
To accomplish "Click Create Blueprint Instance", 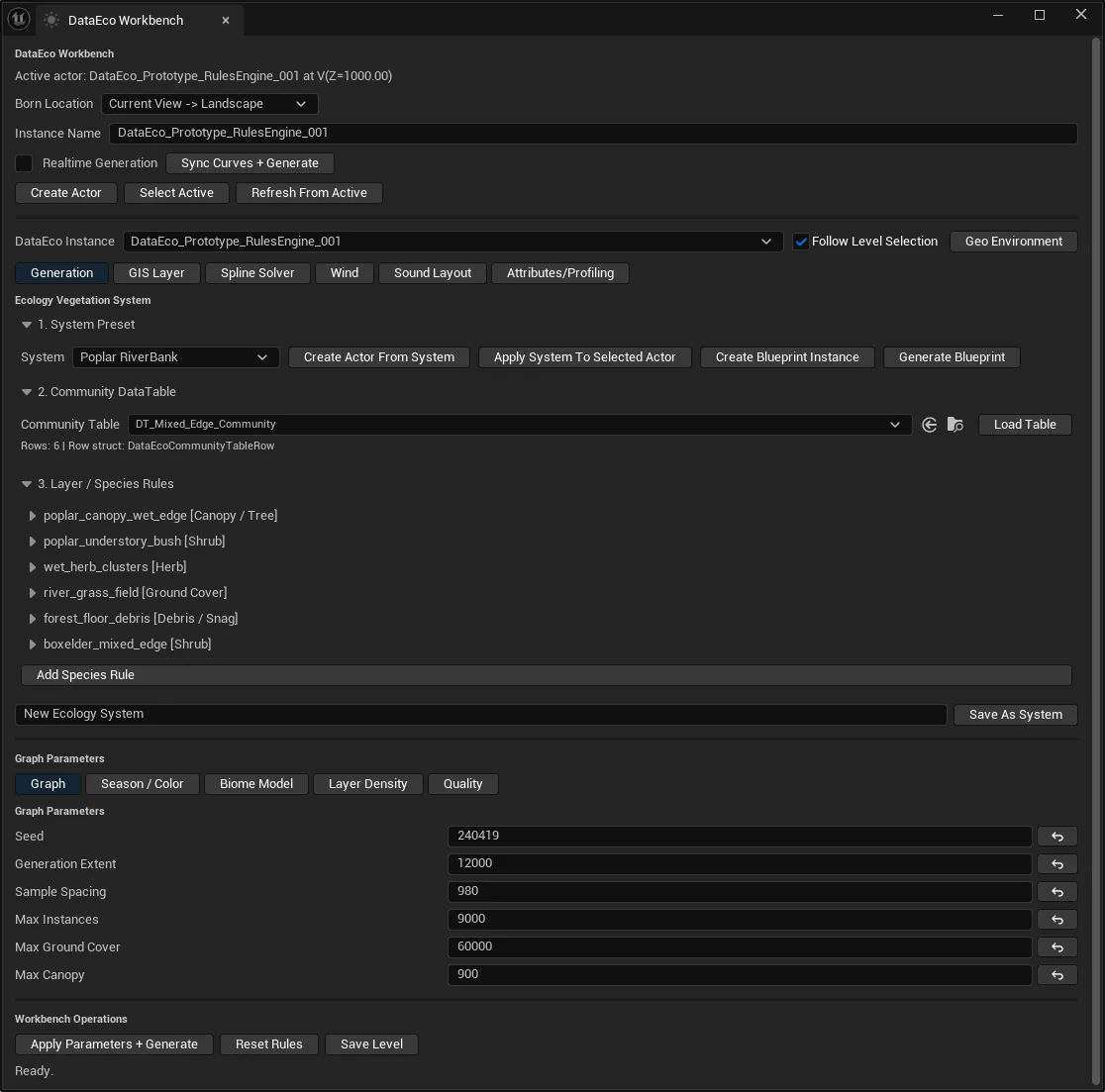I will (x=787, y=357).
